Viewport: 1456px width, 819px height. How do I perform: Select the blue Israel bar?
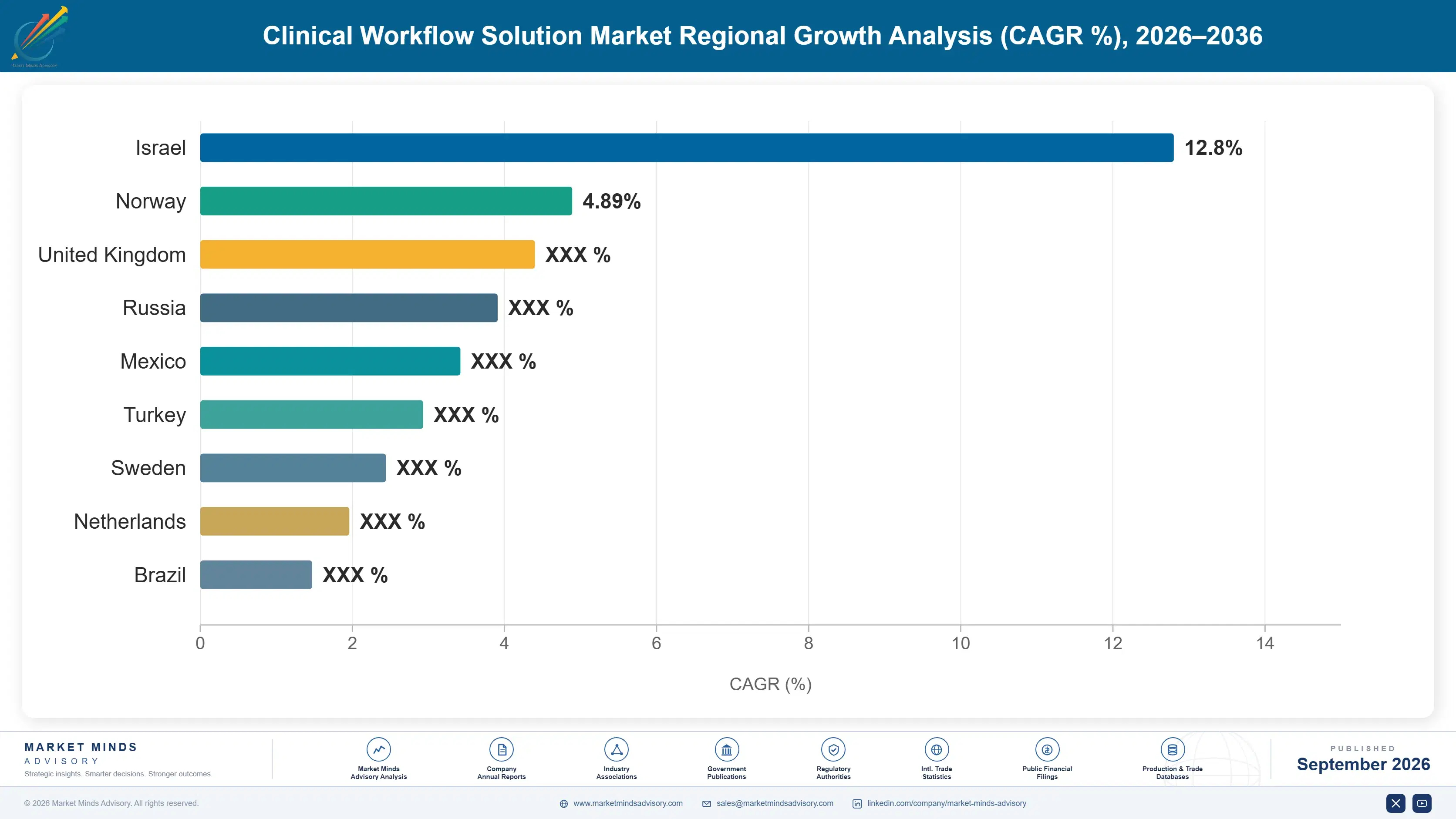coord(687,148)
